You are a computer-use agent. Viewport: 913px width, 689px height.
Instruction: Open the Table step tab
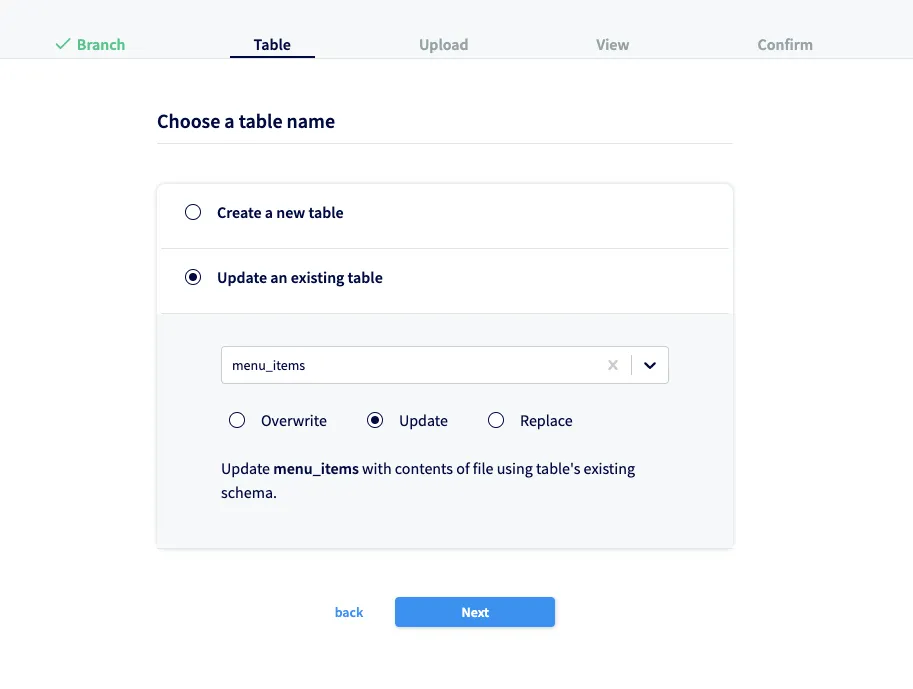[x=272, y=44]
